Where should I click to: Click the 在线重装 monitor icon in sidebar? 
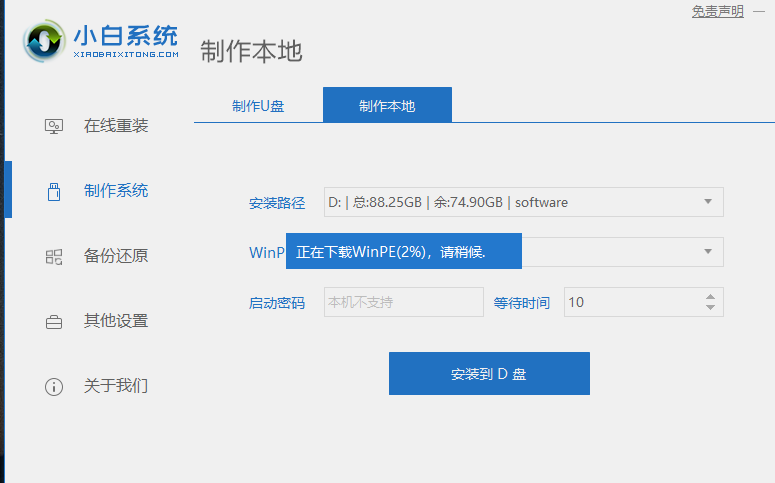[54, 126]
